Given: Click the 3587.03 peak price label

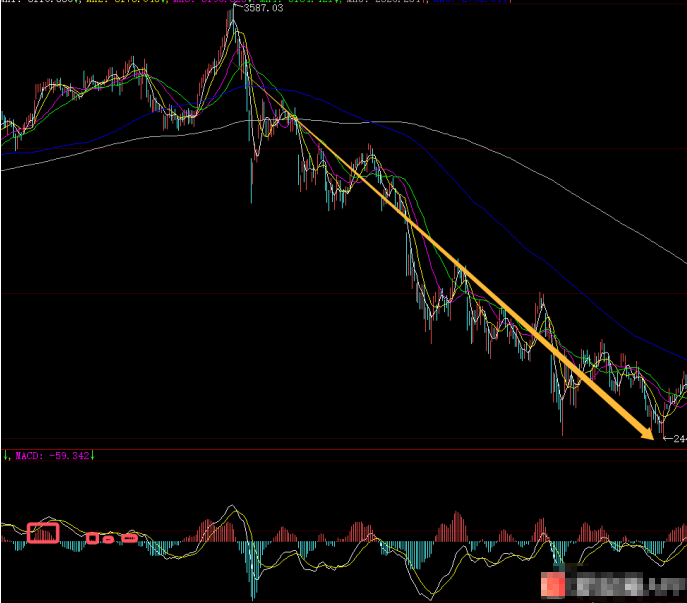Looking at the screenshot, I should tap(263, 9).
